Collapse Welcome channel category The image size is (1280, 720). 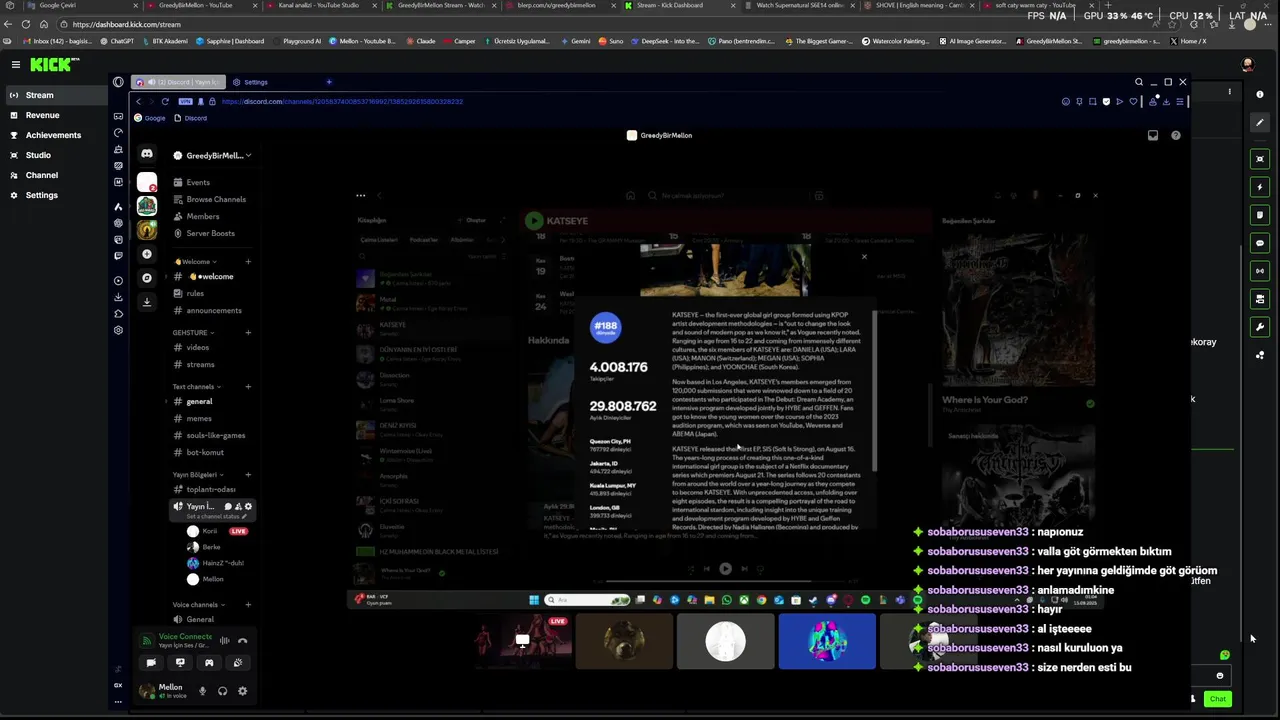click(x=196, y=262)
